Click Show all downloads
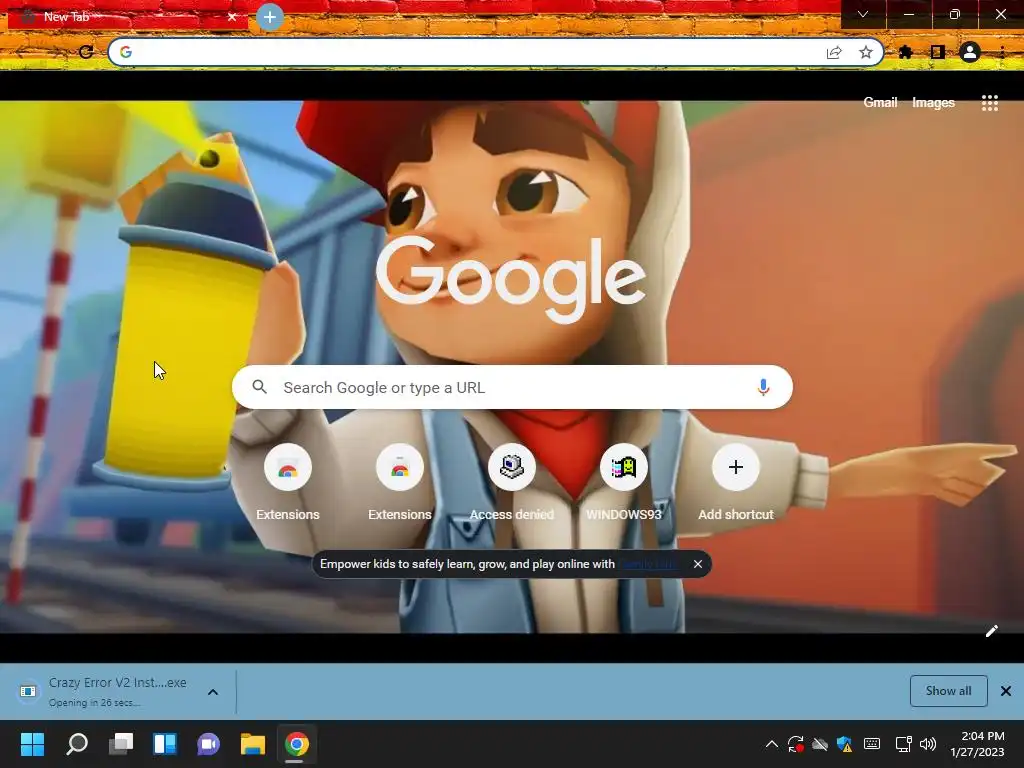Image resolution: width=1024 pixels, height=768 pixels. tap(948, 691)
